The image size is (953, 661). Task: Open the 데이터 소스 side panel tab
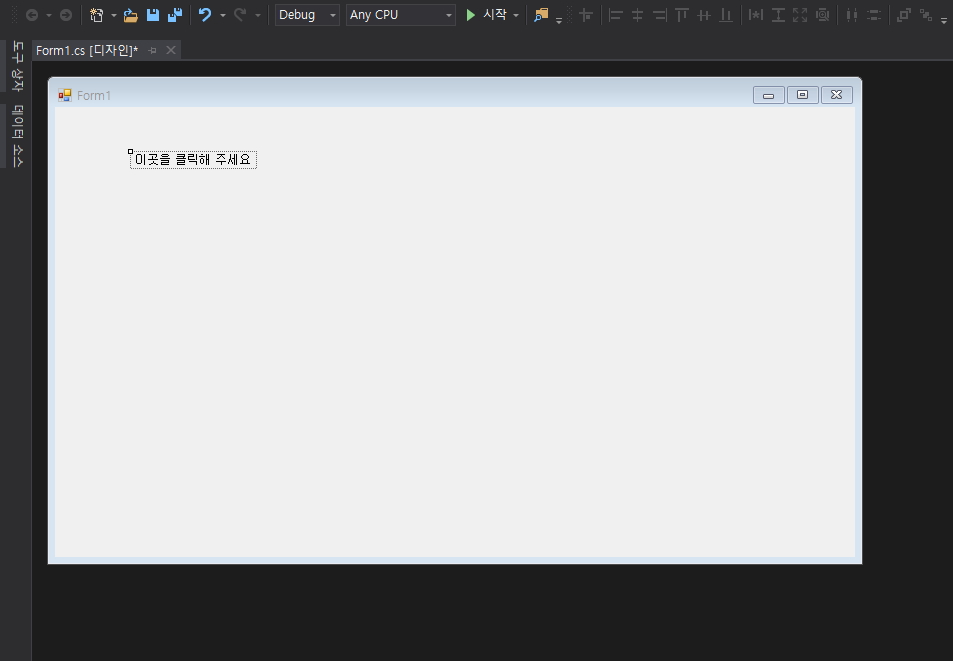pos(18,136)
